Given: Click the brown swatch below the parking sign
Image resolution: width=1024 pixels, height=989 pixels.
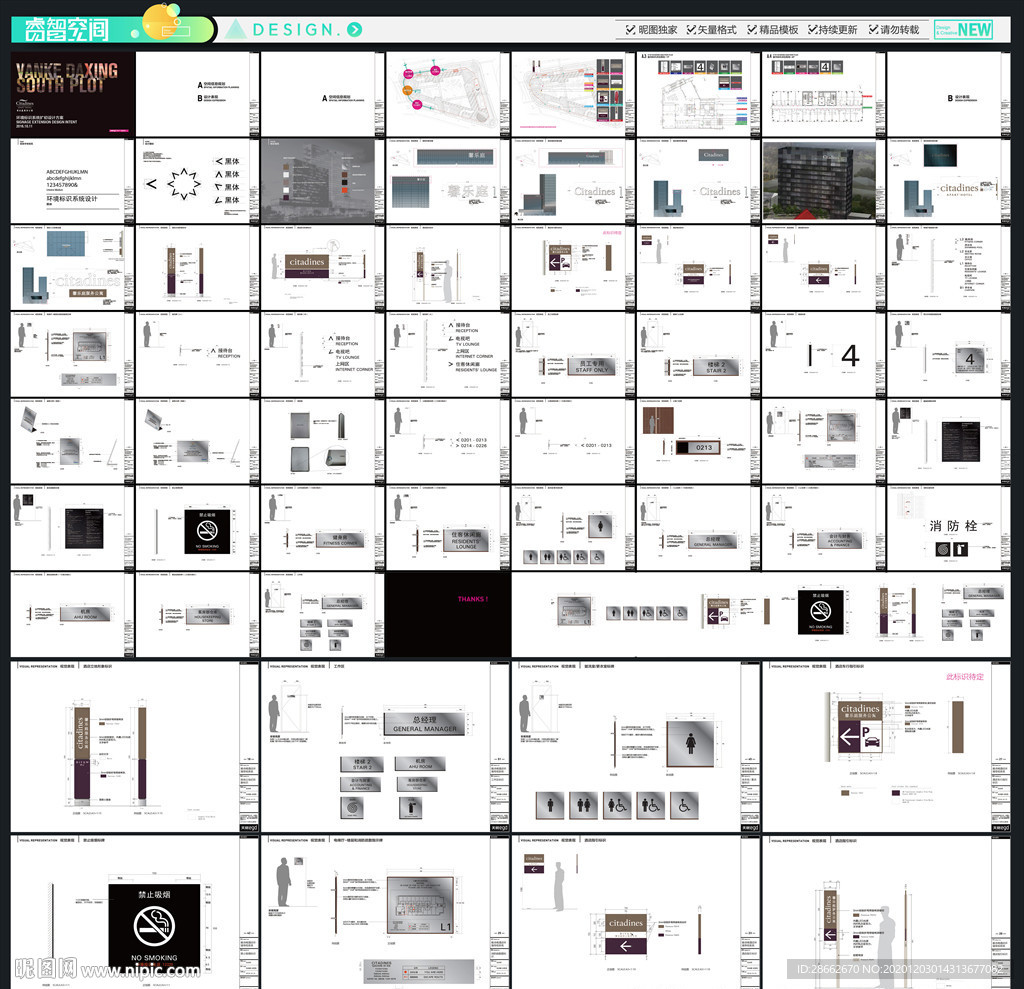Looking at the screenshot, I should [845, 793].
